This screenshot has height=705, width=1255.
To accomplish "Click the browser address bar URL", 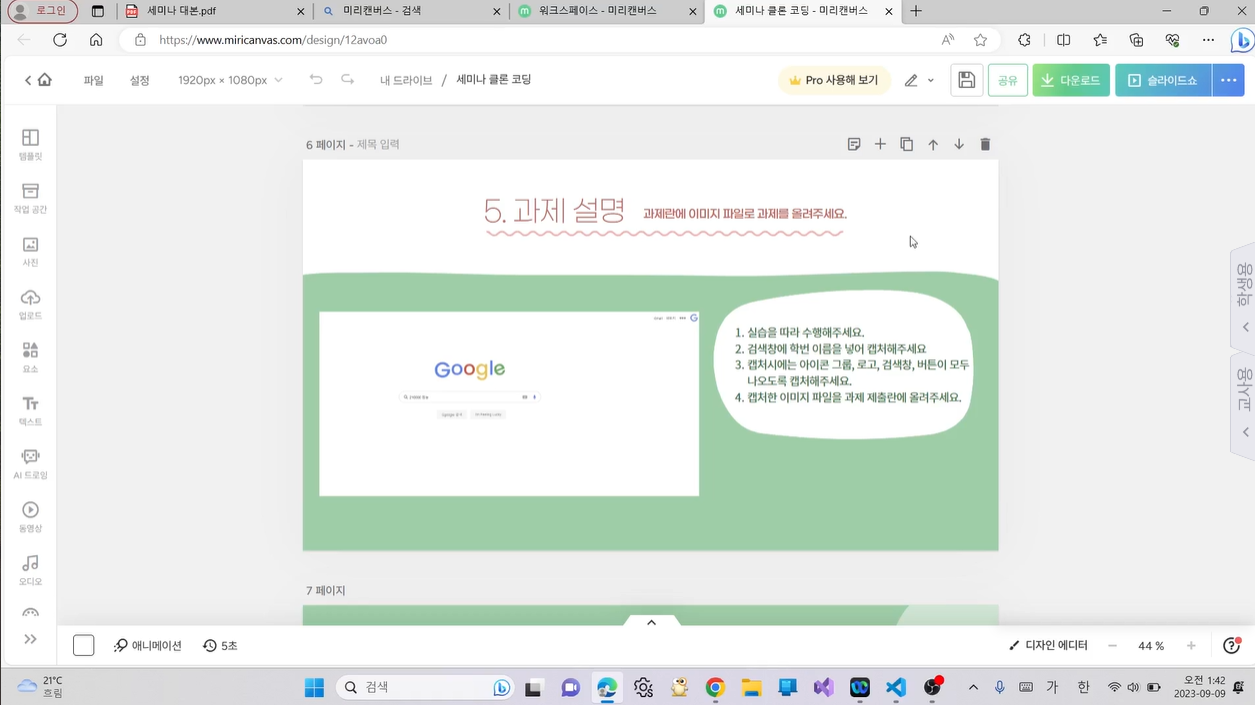I will [x=273, y=40].
